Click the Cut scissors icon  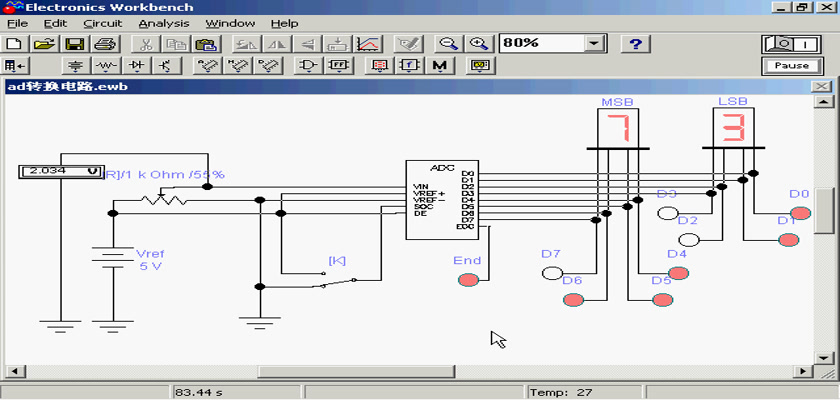click(x=145, y=43)
